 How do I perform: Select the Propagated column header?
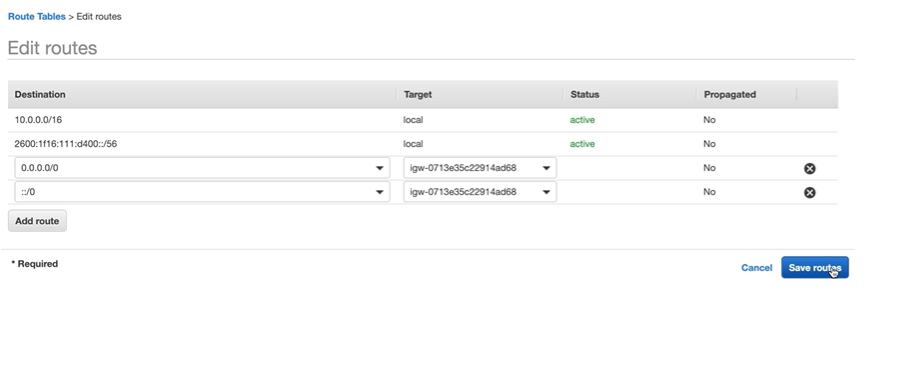coord(729,94)
